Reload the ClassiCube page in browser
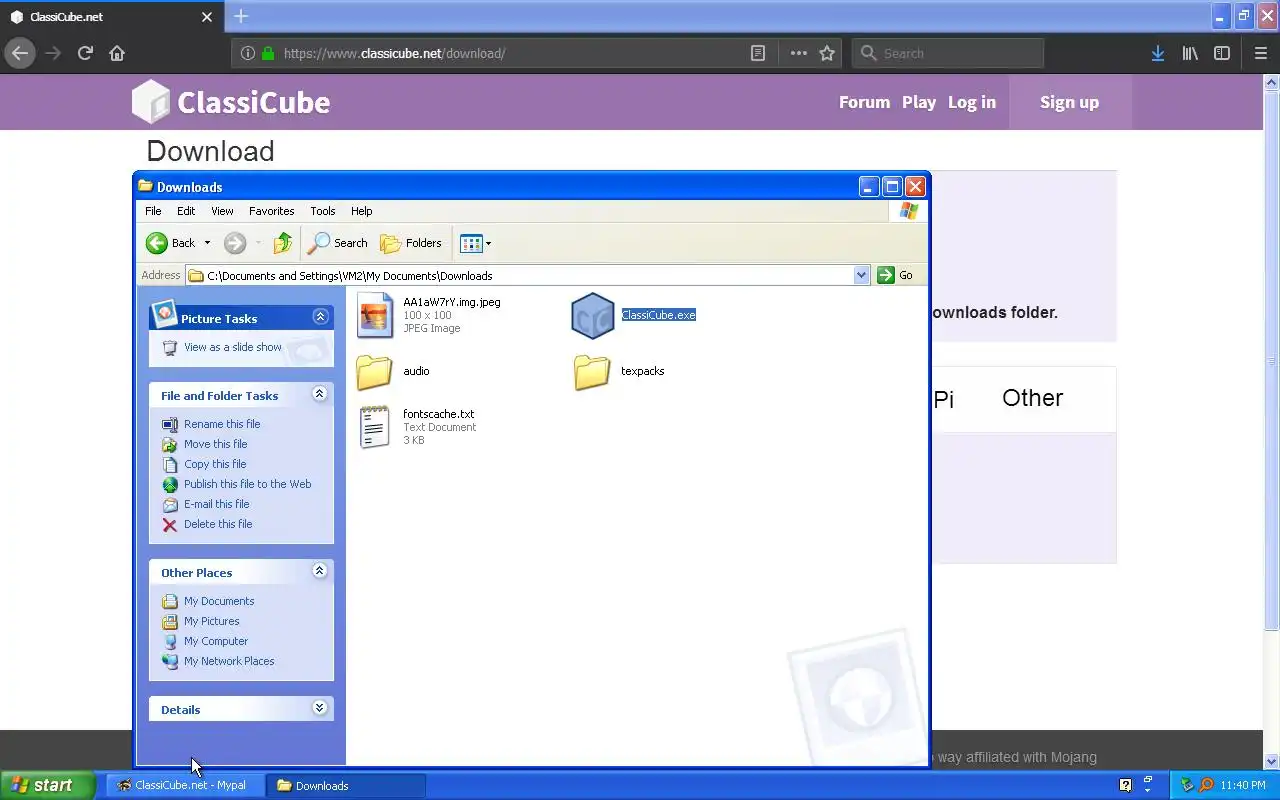 tap(85, 53)
